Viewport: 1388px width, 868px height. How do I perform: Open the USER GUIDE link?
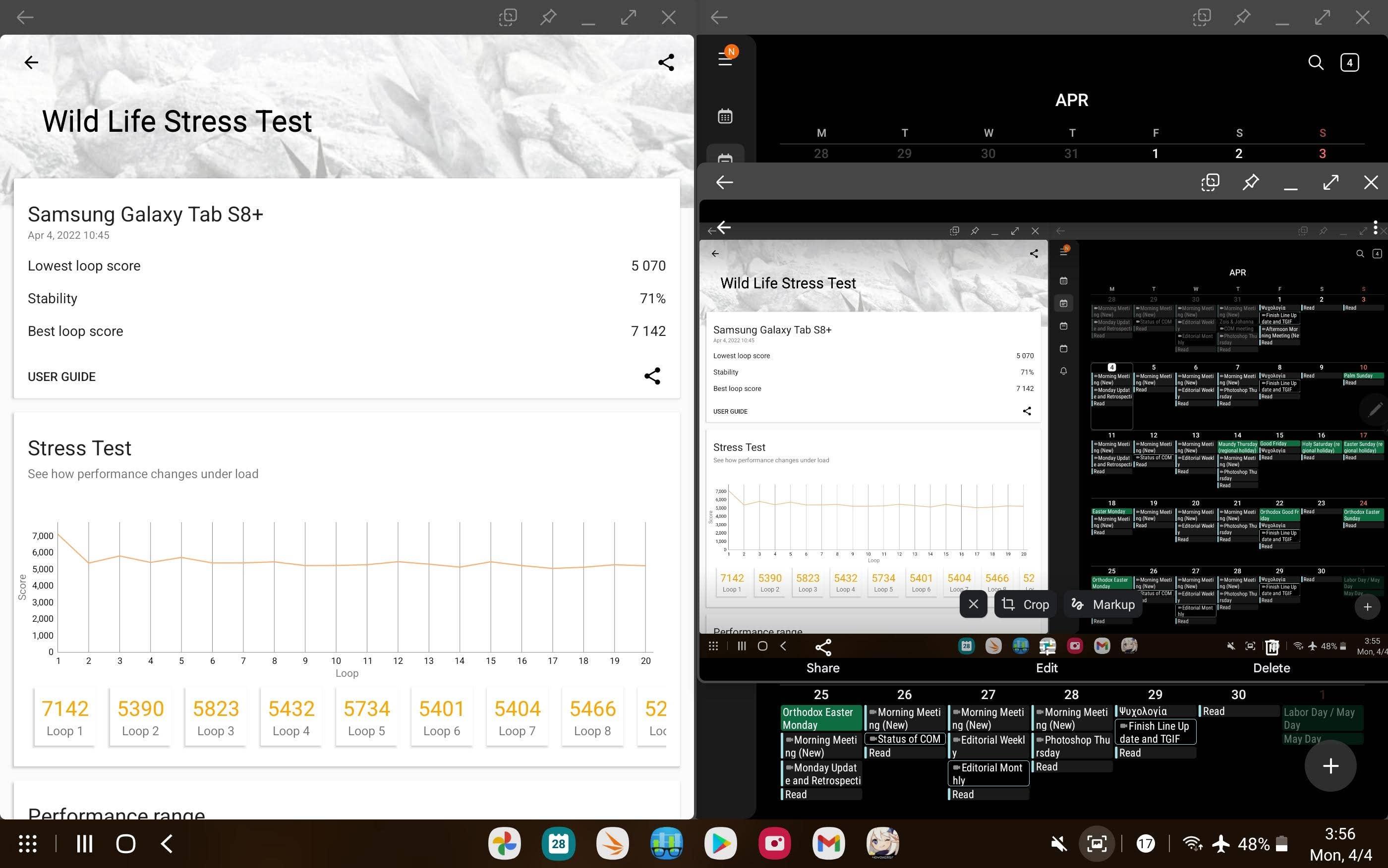tap(61, 376)
